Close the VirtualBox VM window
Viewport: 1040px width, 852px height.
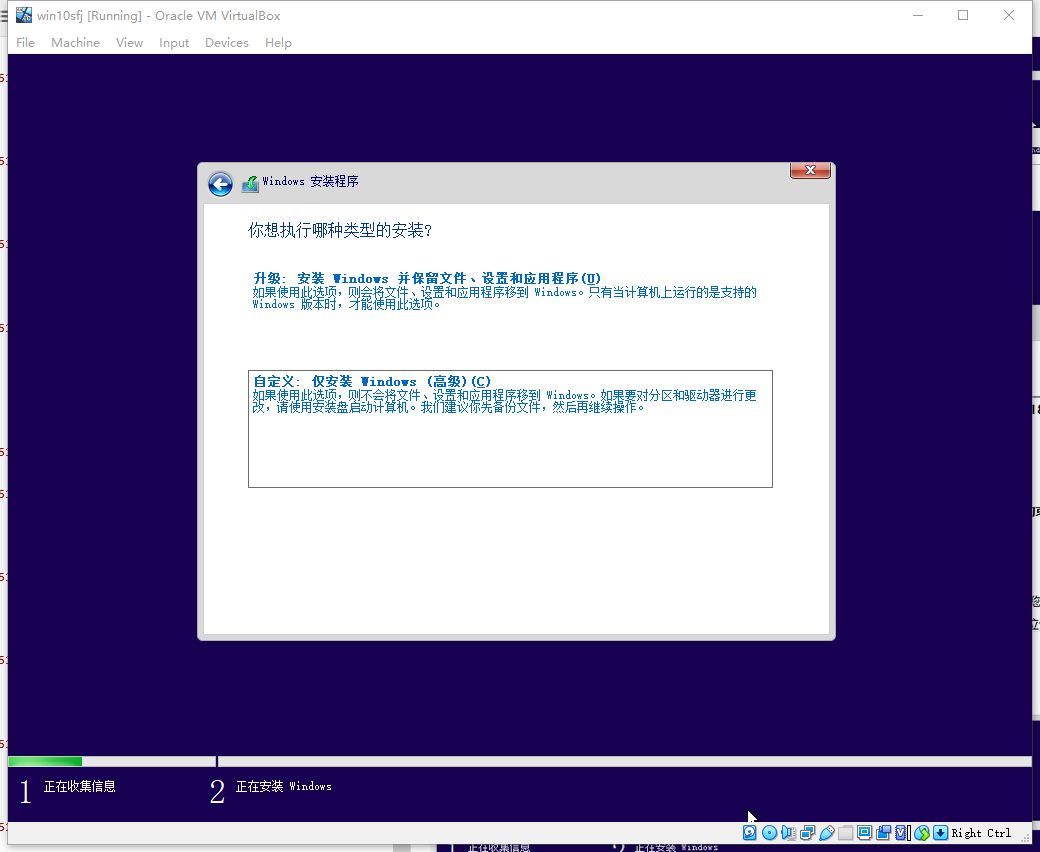(x=1009, y=15)
